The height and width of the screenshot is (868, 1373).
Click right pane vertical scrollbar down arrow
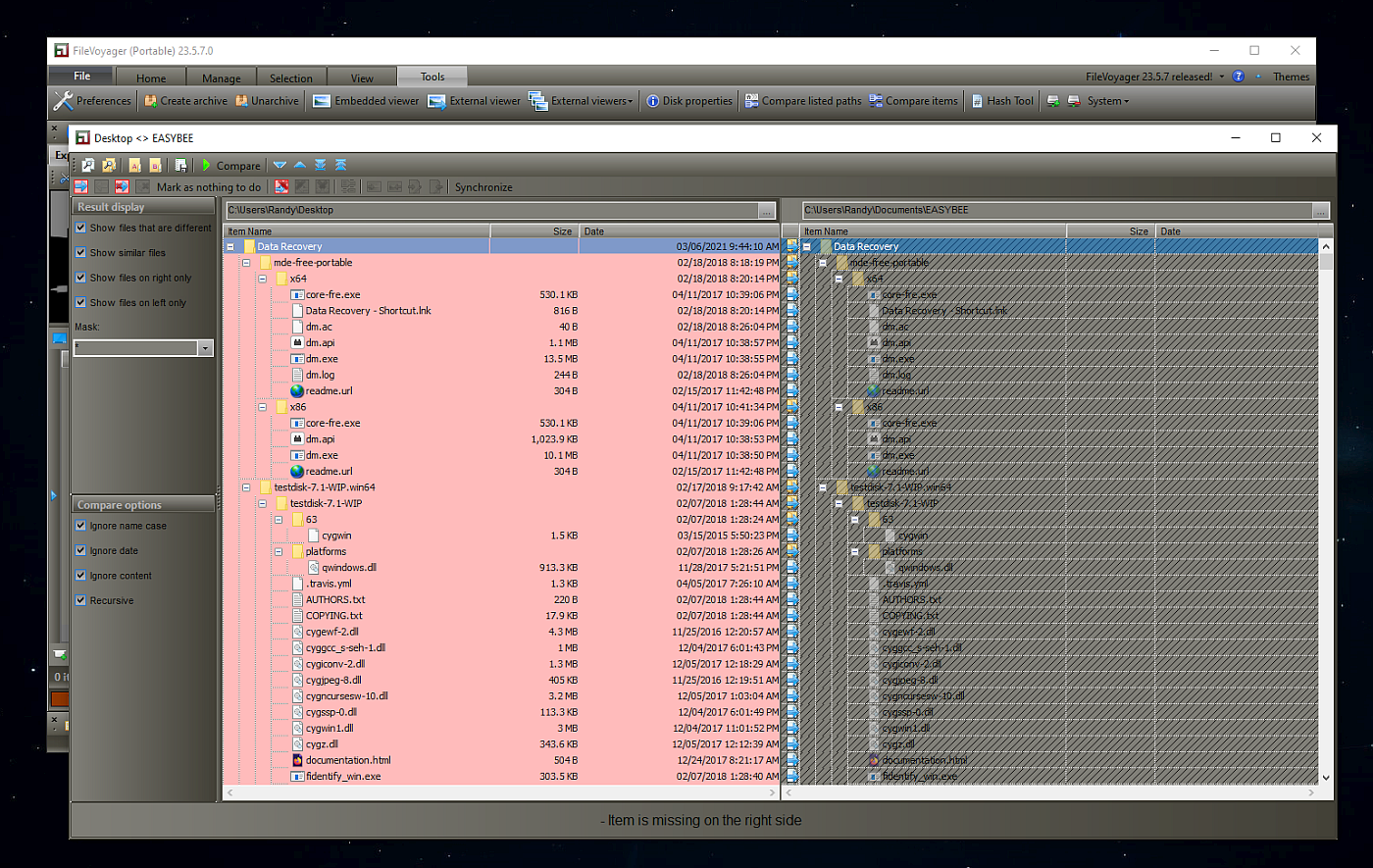point(1326,778)
